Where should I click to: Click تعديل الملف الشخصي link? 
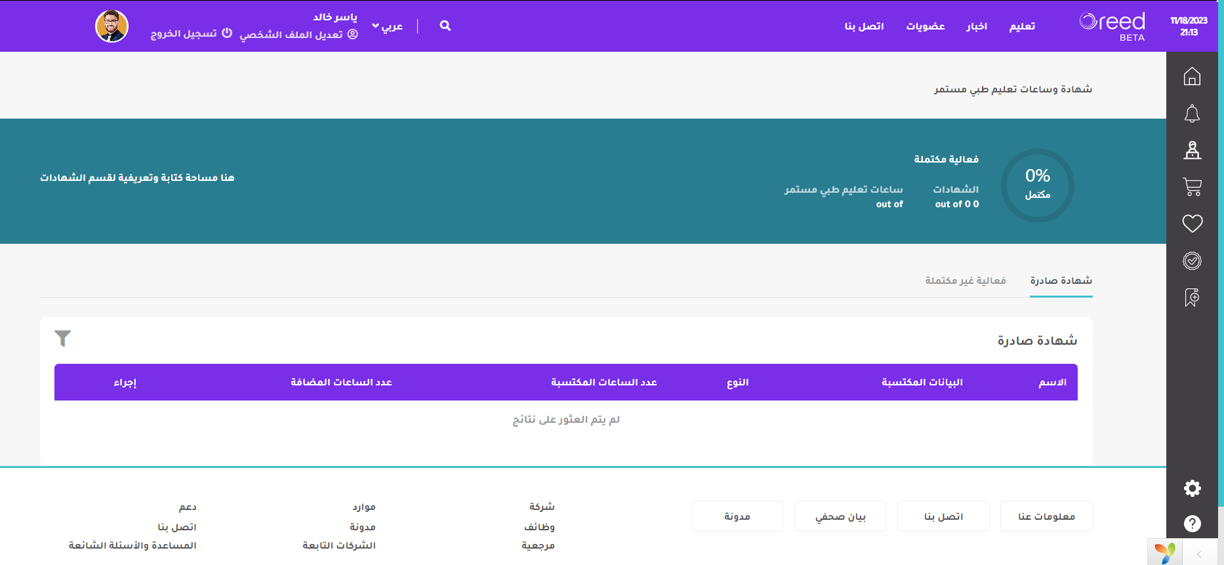[x=299, y=34]
